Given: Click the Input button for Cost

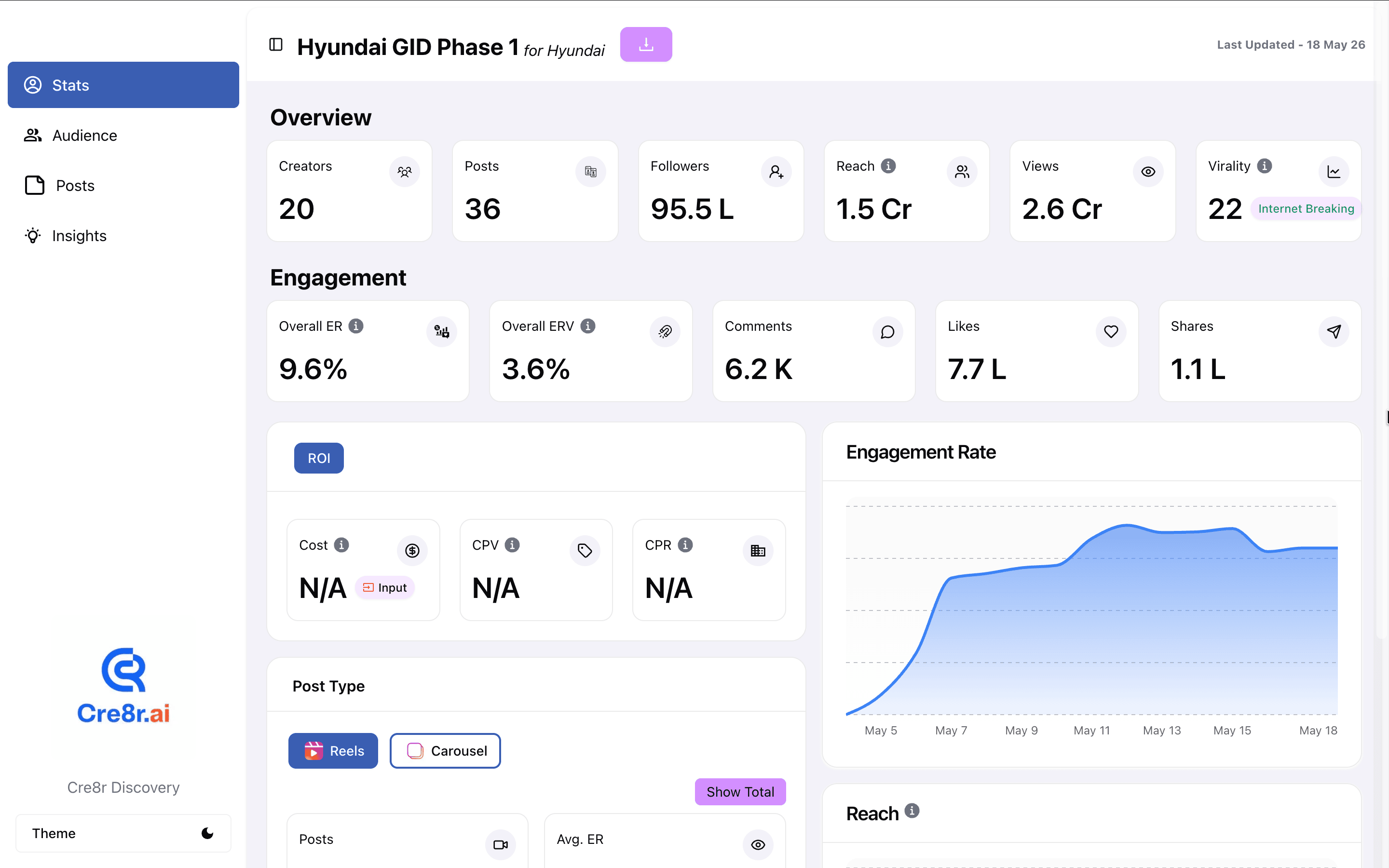Looking at the screenshot, I should pos(384,587).
